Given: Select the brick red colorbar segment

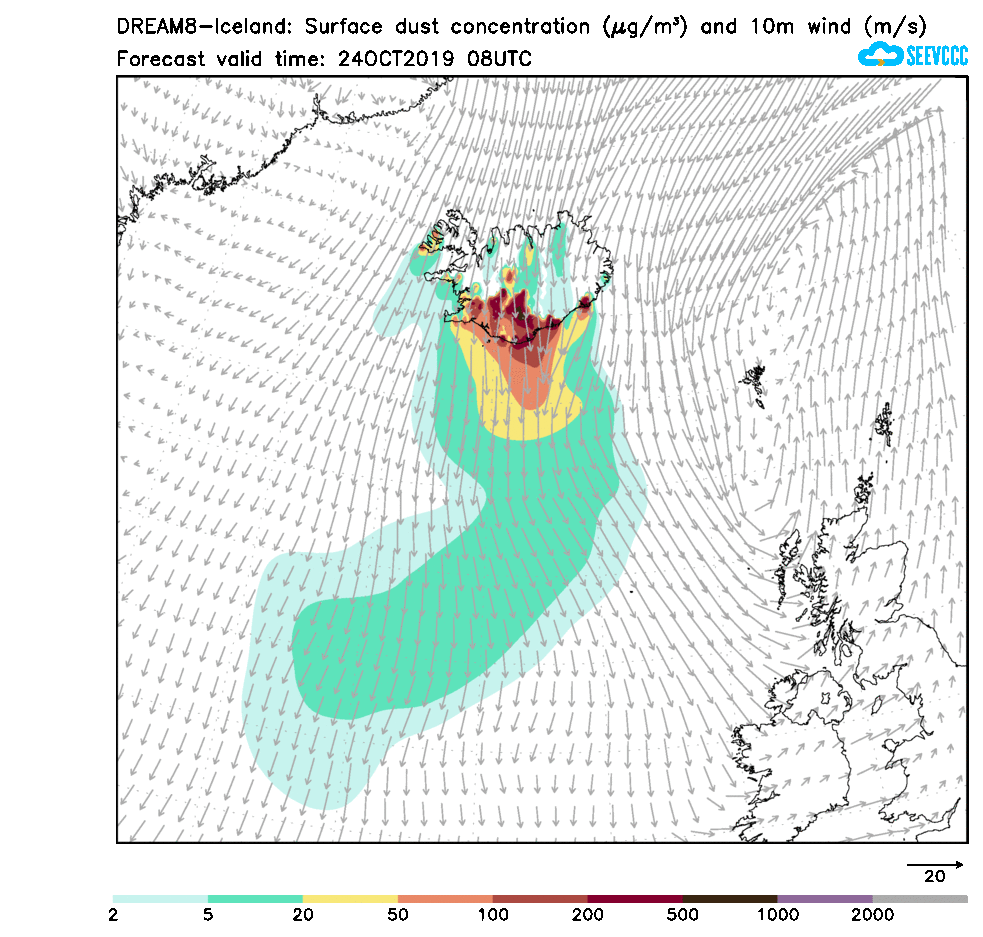Looking at the screenshot, I should pos(540,899).
